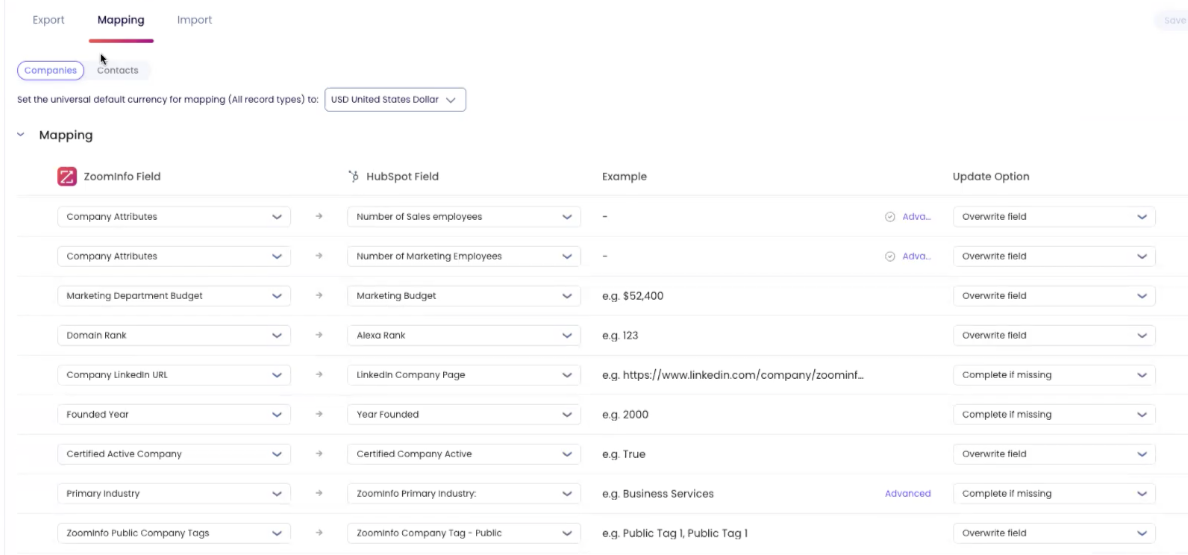1188x555 pixels.
Task: Open the Year Founded field dropdown
Action: tap(464, 414)
